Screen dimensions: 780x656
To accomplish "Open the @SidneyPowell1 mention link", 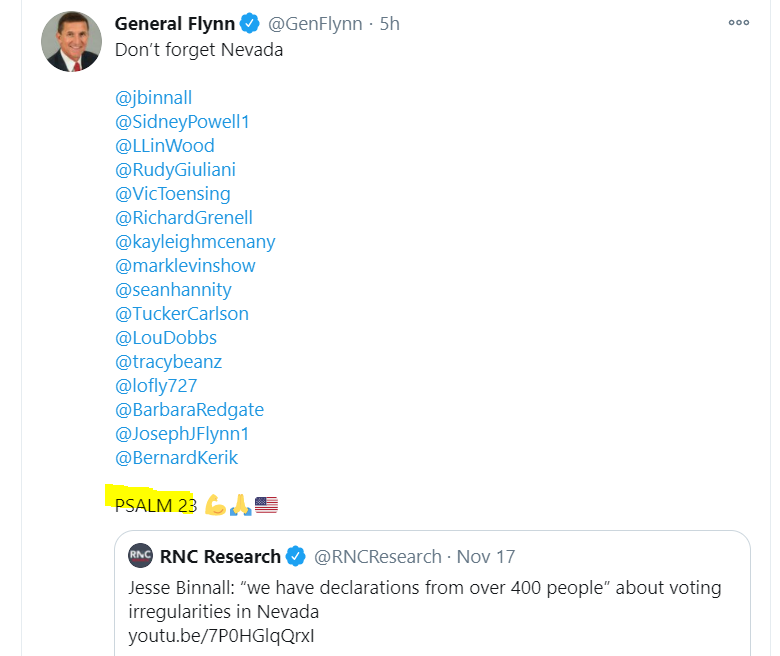I will 182,121.
